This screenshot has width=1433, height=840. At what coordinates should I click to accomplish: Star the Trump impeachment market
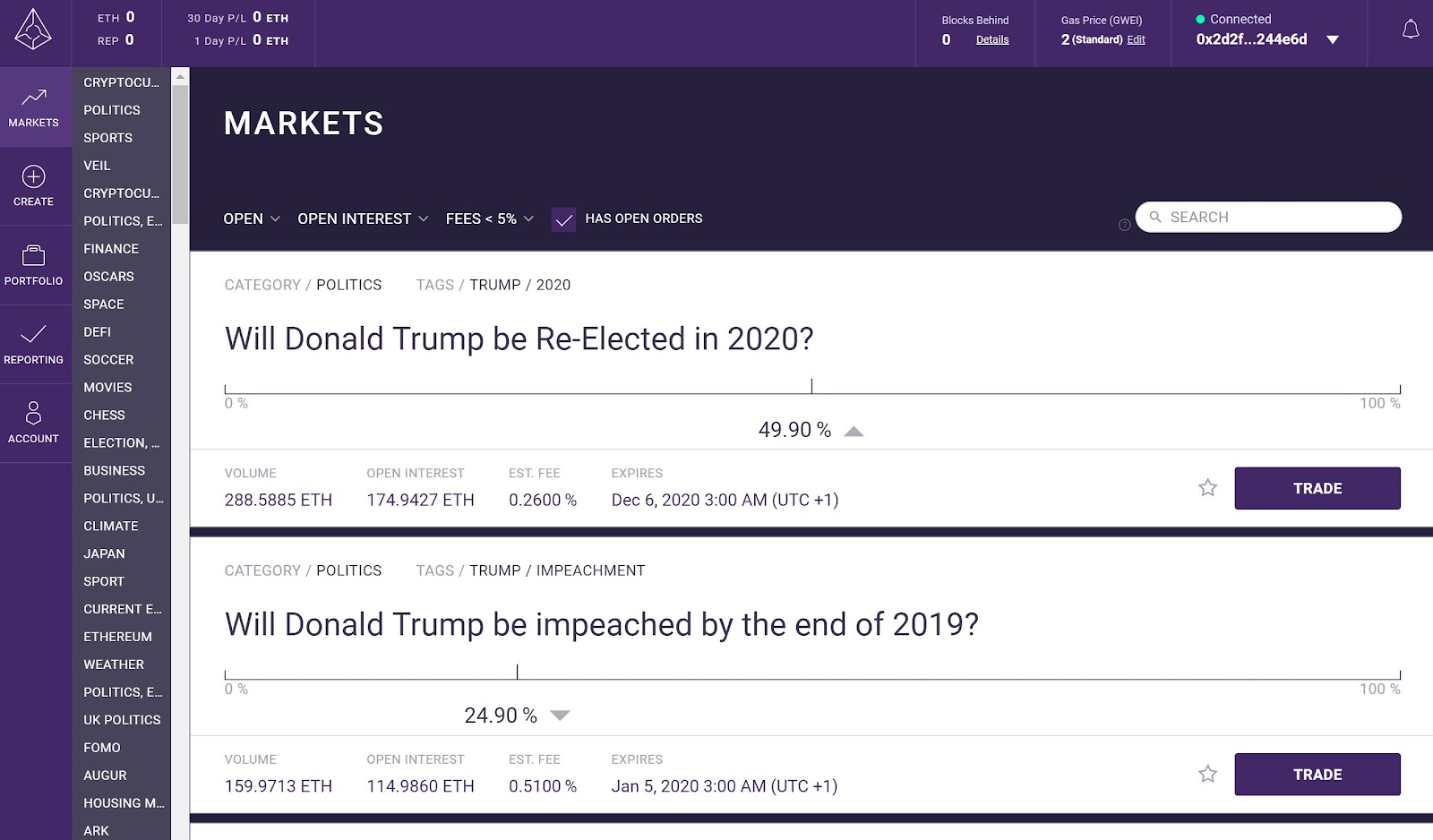(1207, 774)
